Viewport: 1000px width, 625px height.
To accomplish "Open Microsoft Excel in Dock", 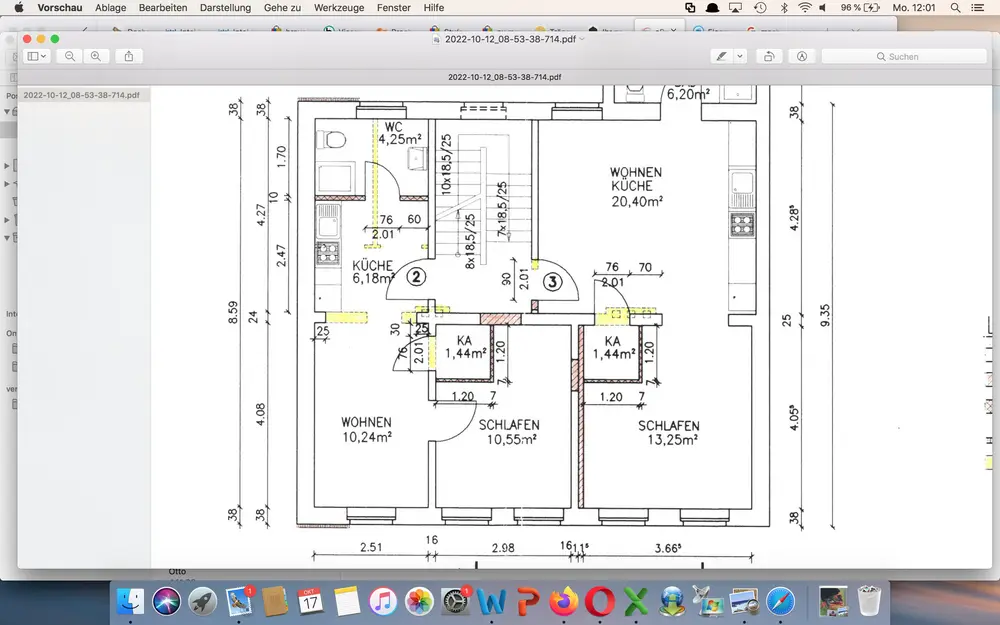I will pos(635,601).
